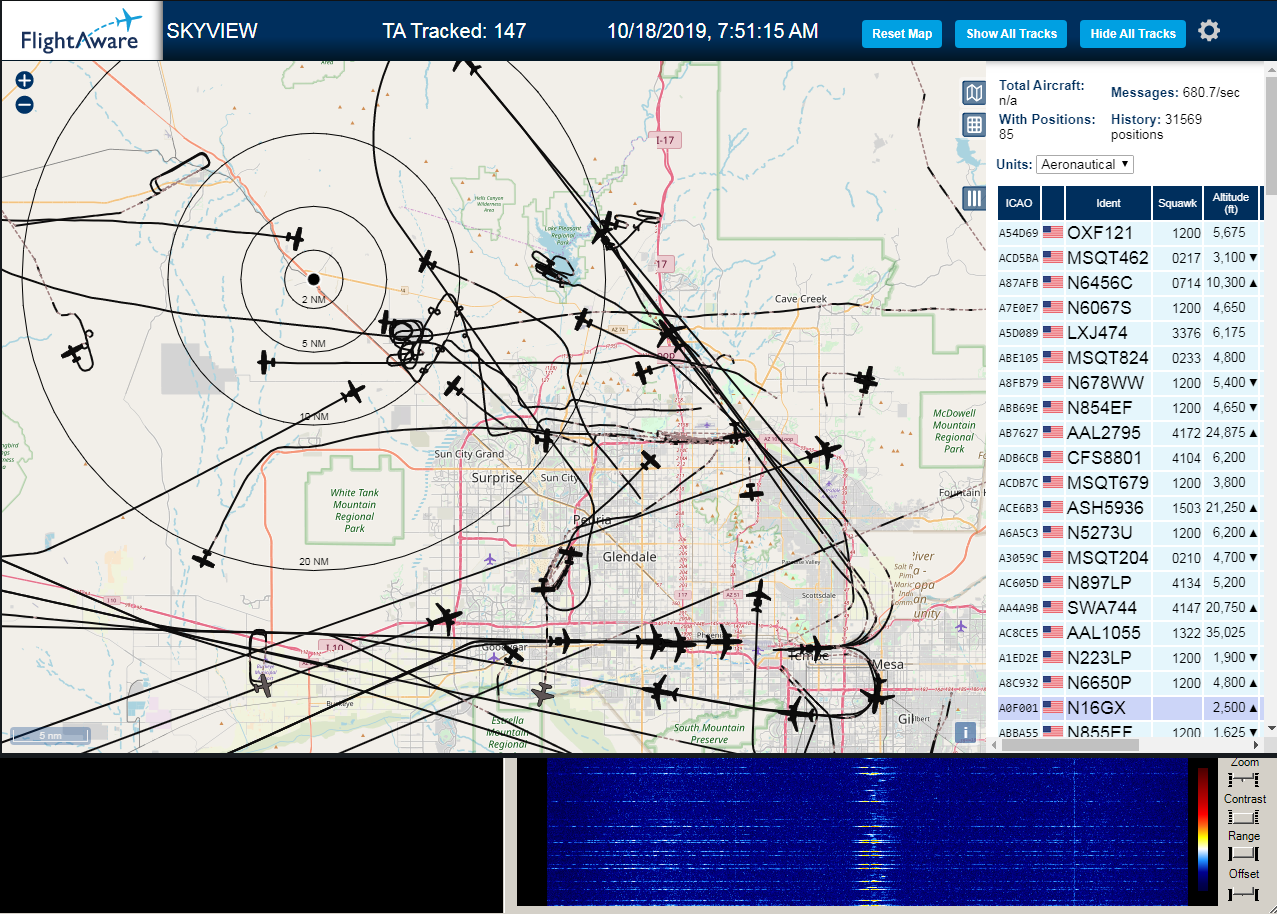Viewport: 1277px width, 915px height.
Task: Open the Units dropdown set to Aeronautical
Action: click(1085, 164)
